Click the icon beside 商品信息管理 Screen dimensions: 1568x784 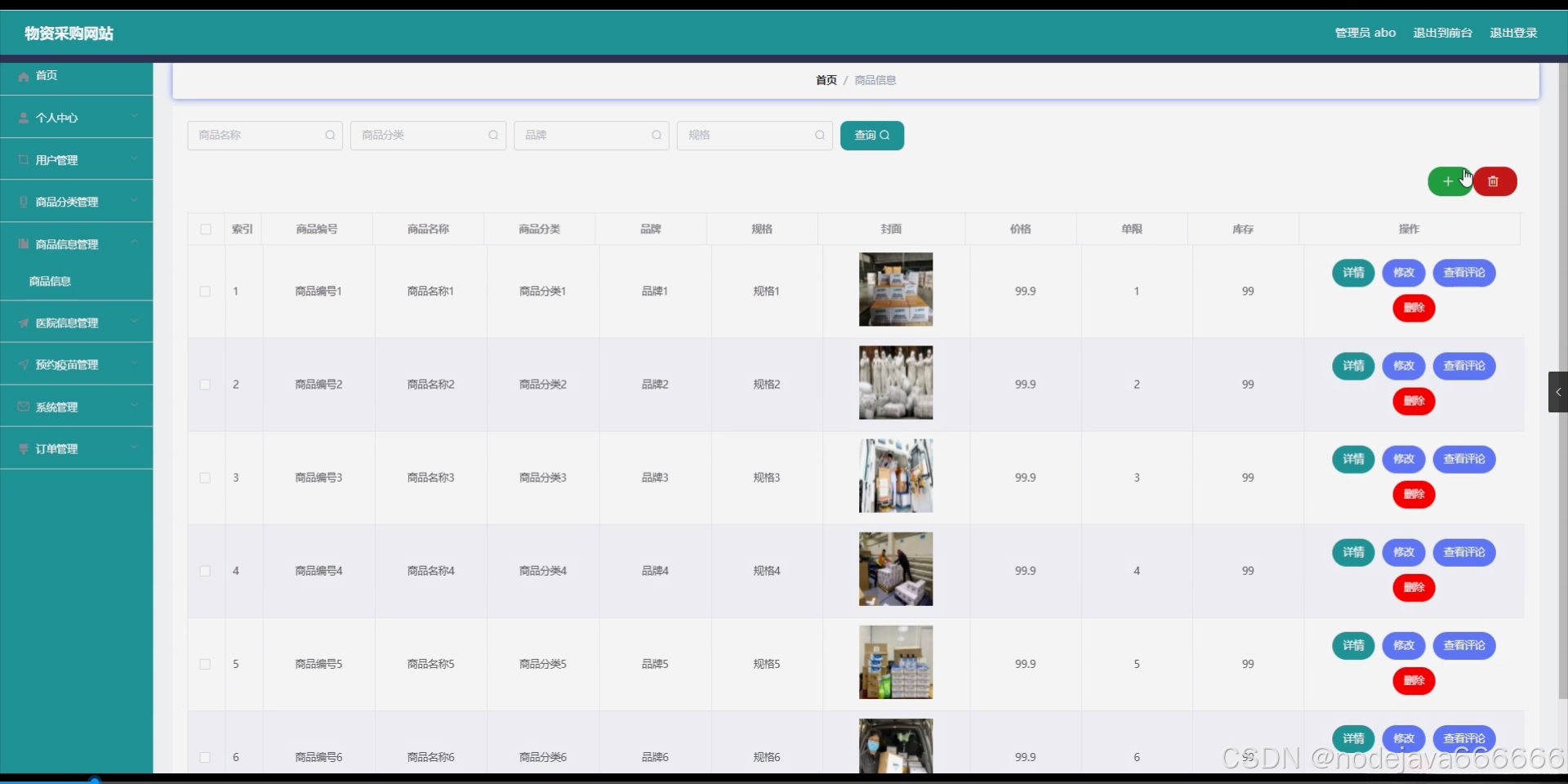pyautogui.click(x=24, y=244)
